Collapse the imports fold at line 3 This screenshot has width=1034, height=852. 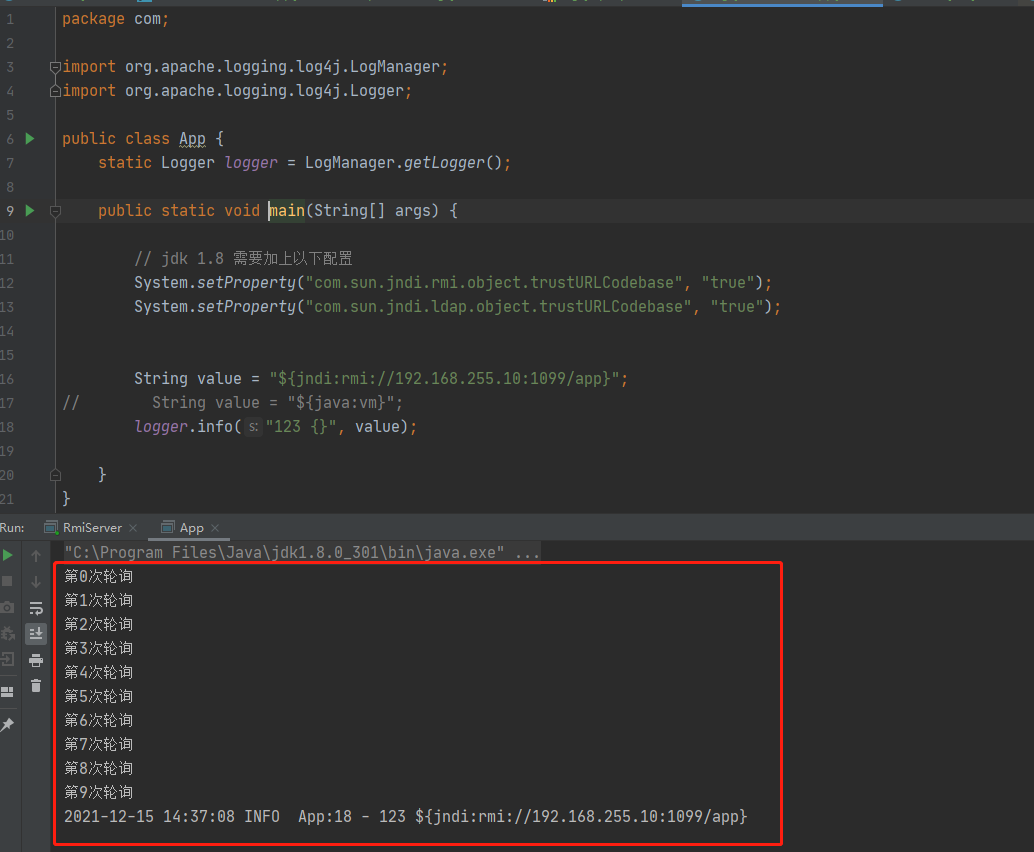tap(55, 67)
